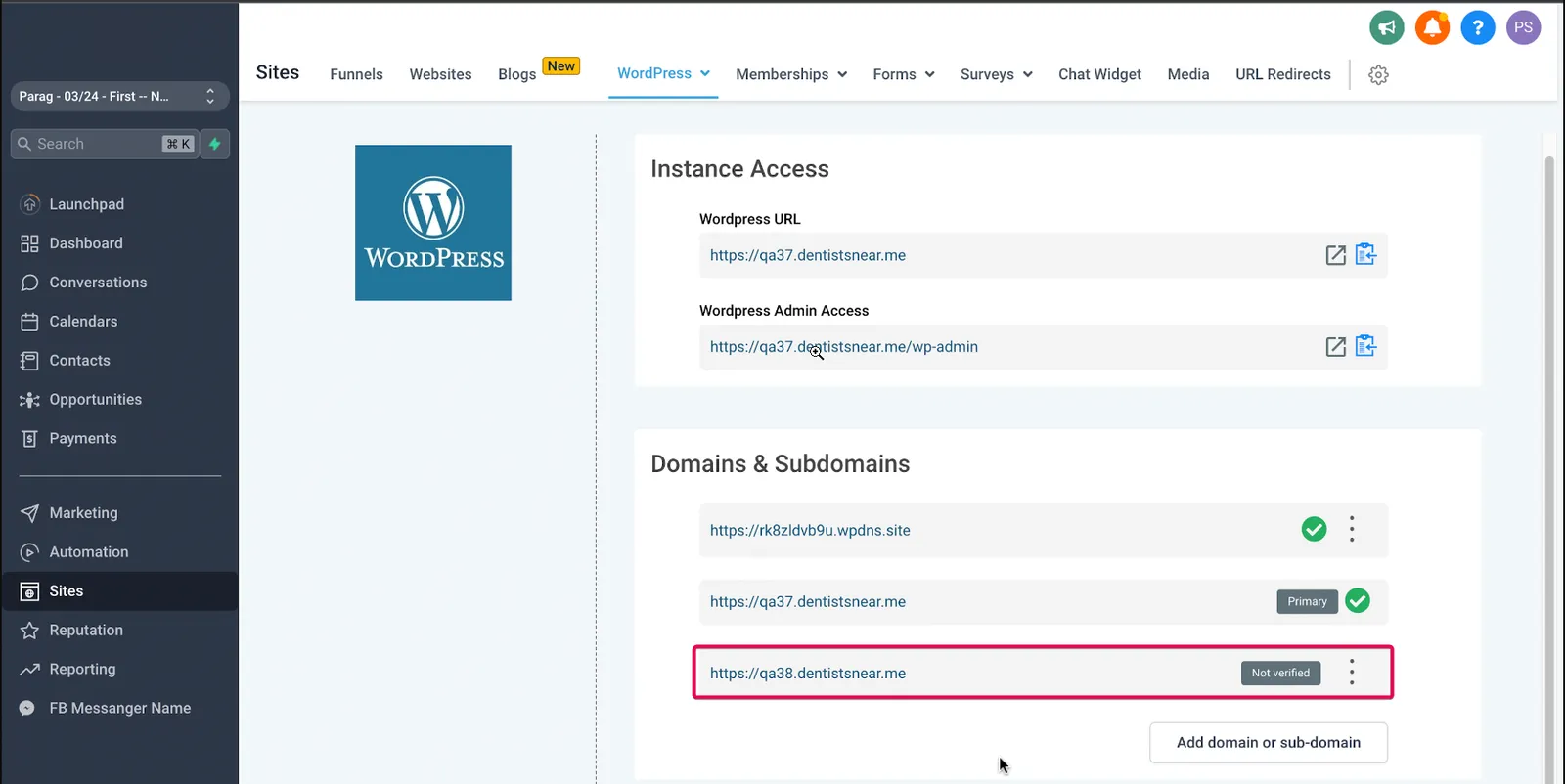Click the Reporting chart icon

pos(29,670)
